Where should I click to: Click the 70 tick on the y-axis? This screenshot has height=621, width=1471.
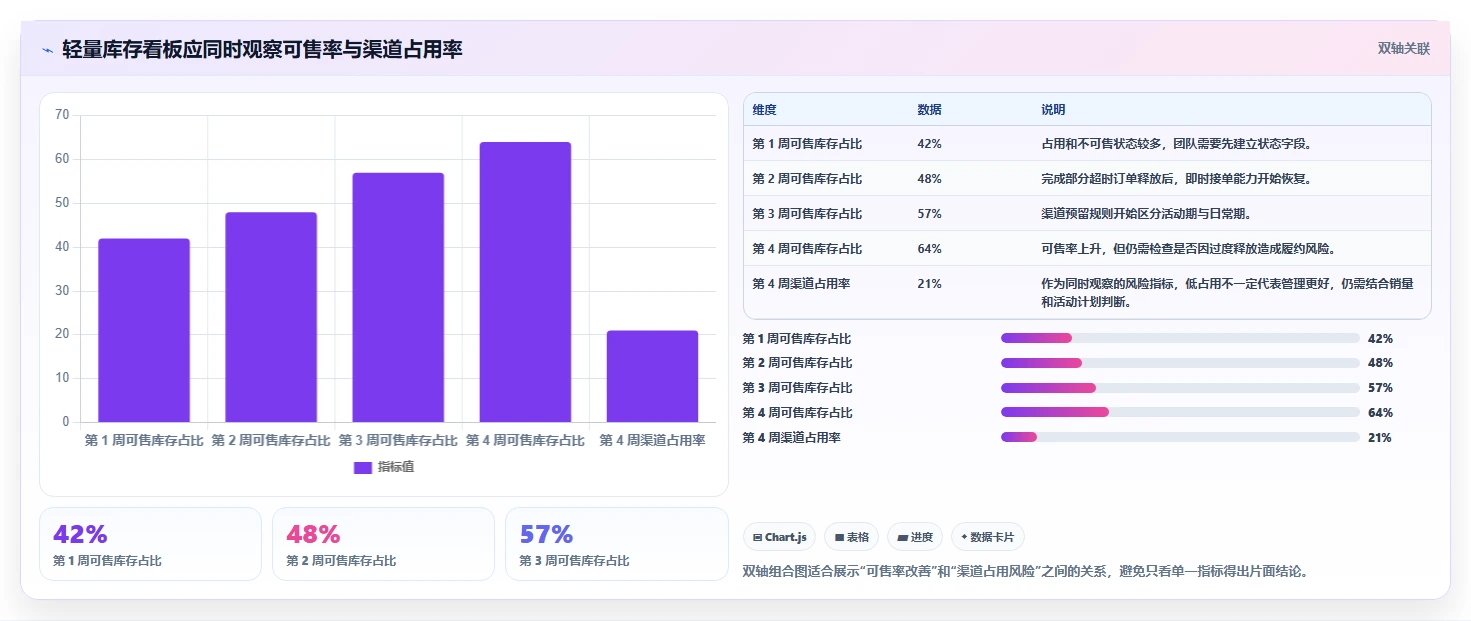pyautogui.click(x=62, y=115)
